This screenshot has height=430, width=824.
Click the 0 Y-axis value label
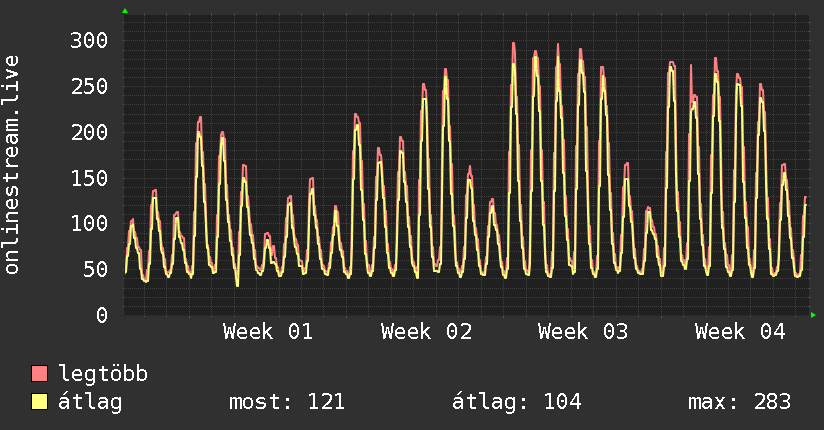(101, 315)
